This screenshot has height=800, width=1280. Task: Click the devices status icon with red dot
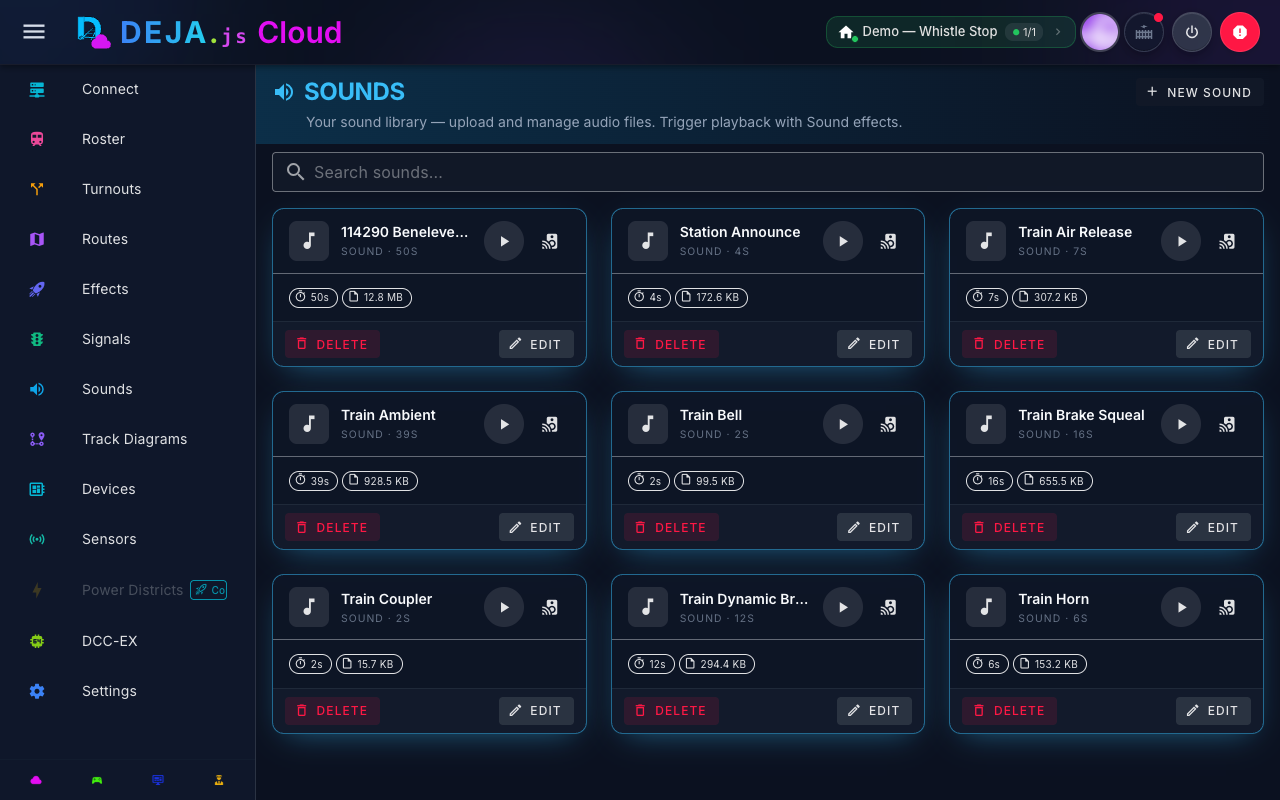click(1144, 32)
